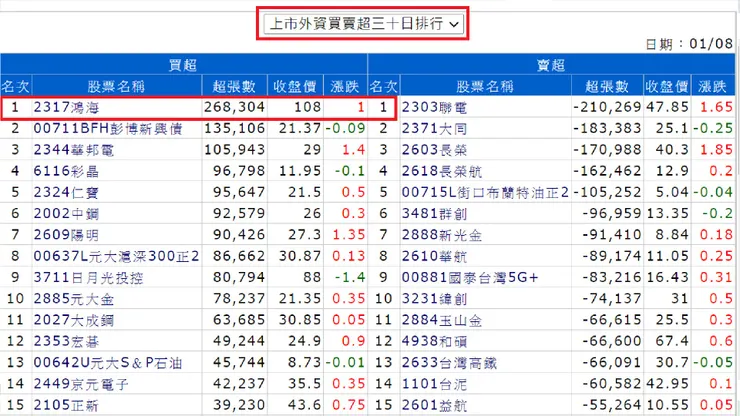Open the 1101台泥 stock link
The image size is (740, 416).
point(435,384)
